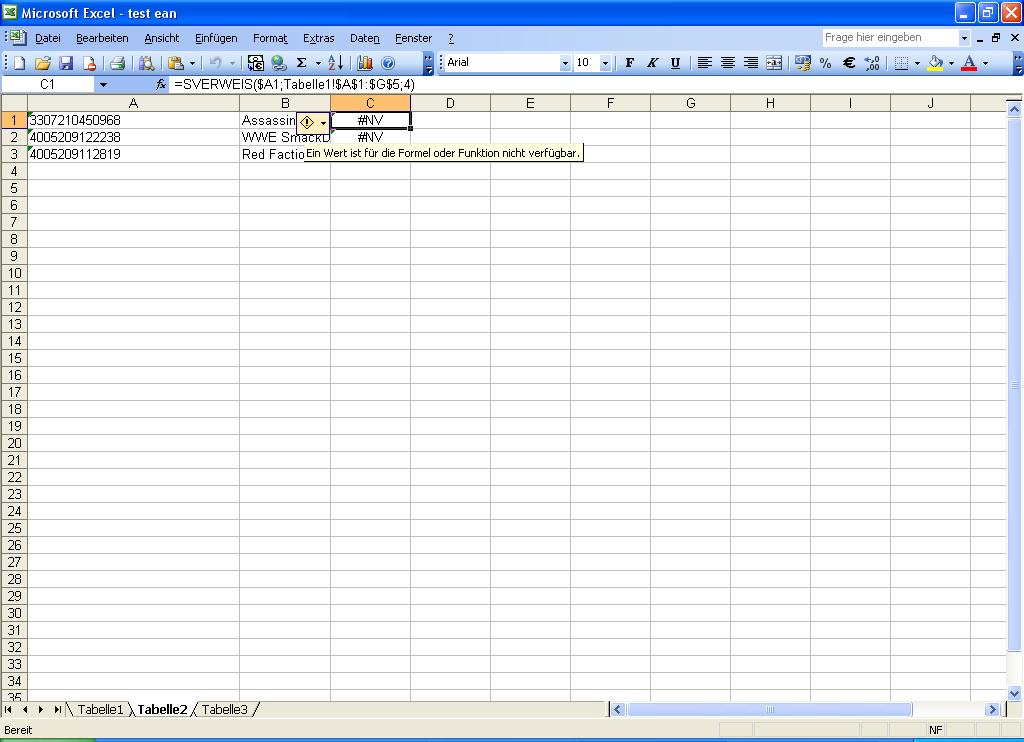This screenshot has height=742, width=1024.
Task: Click the Fill Color paint bucket
Action: pos(935,63)
